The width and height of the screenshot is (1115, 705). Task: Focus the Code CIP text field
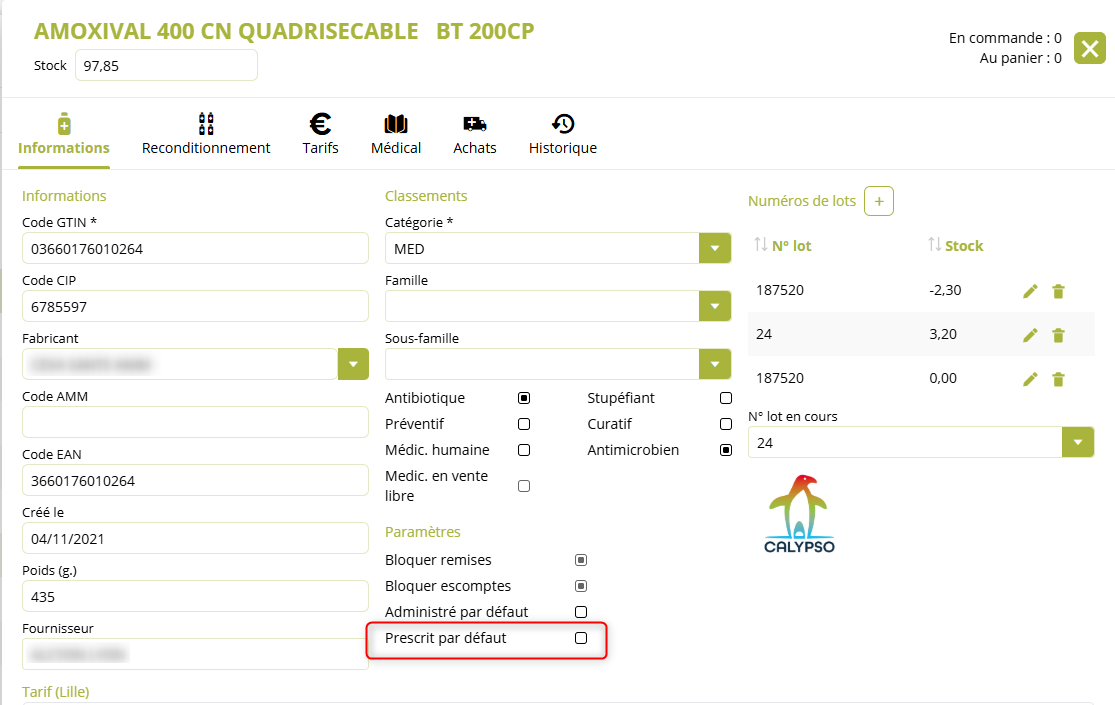[195, 306]
